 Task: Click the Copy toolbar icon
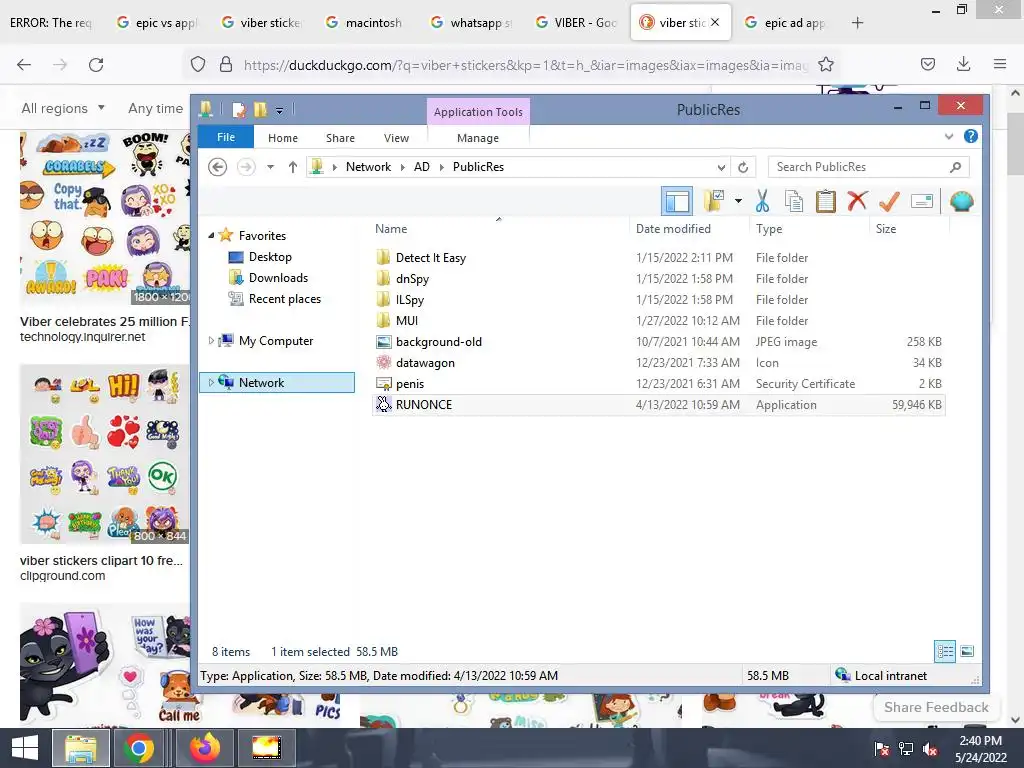[793, 201]
